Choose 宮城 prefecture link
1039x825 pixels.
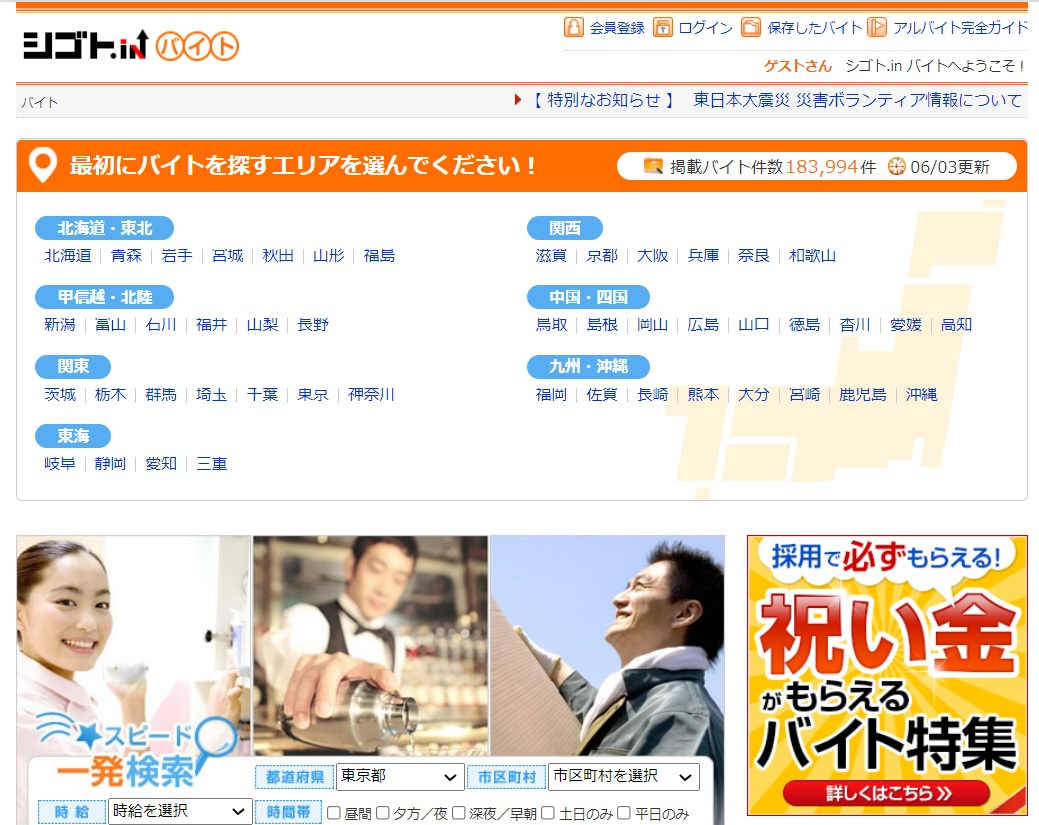[228, 256]
